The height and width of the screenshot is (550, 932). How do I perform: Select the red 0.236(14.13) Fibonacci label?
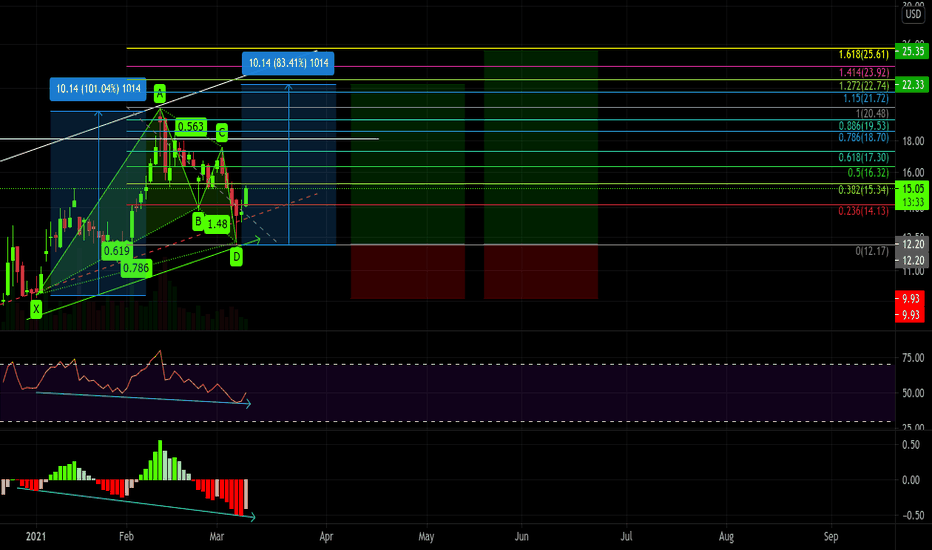[x=863, y=211]
